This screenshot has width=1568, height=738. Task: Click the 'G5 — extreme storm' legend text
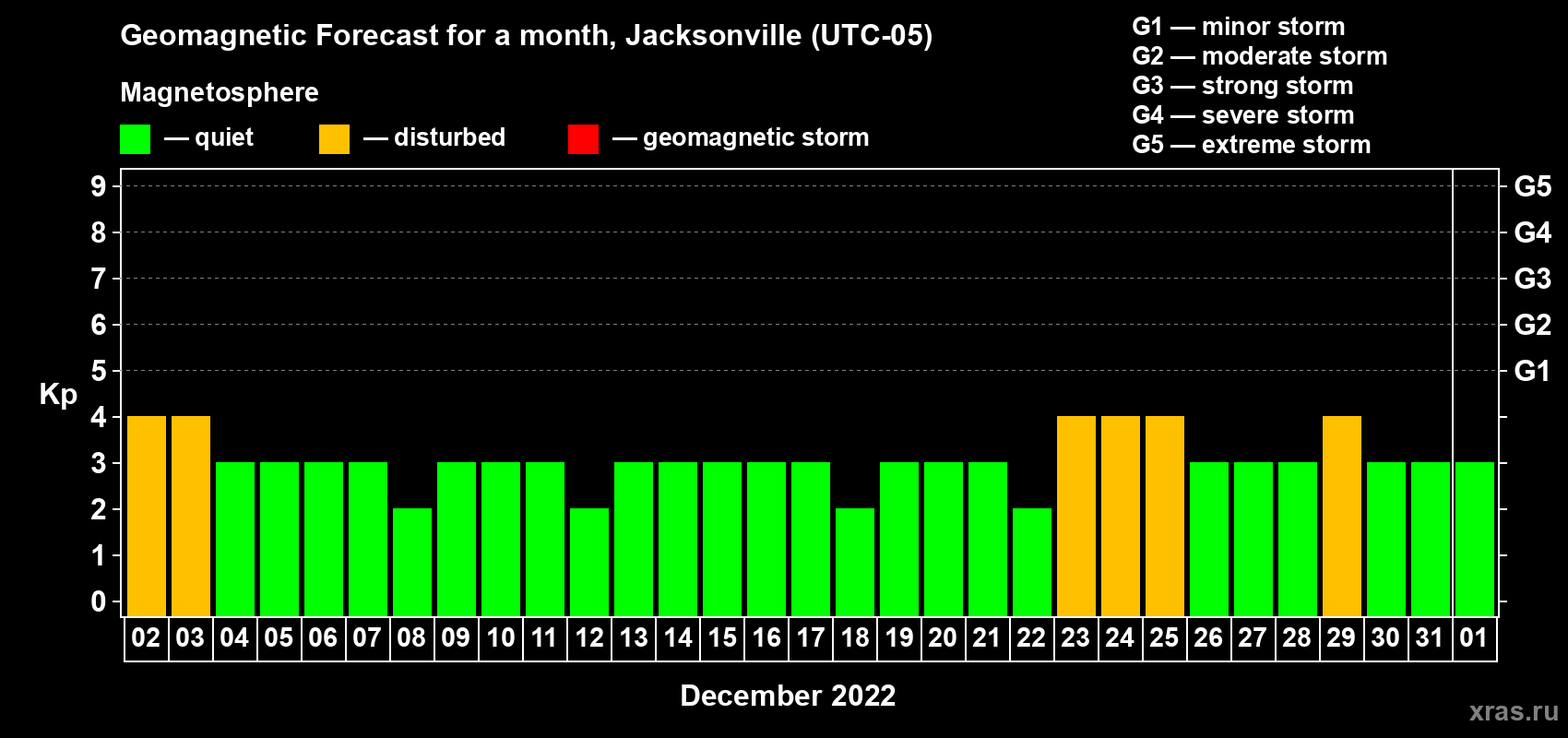click(1252, 145)
